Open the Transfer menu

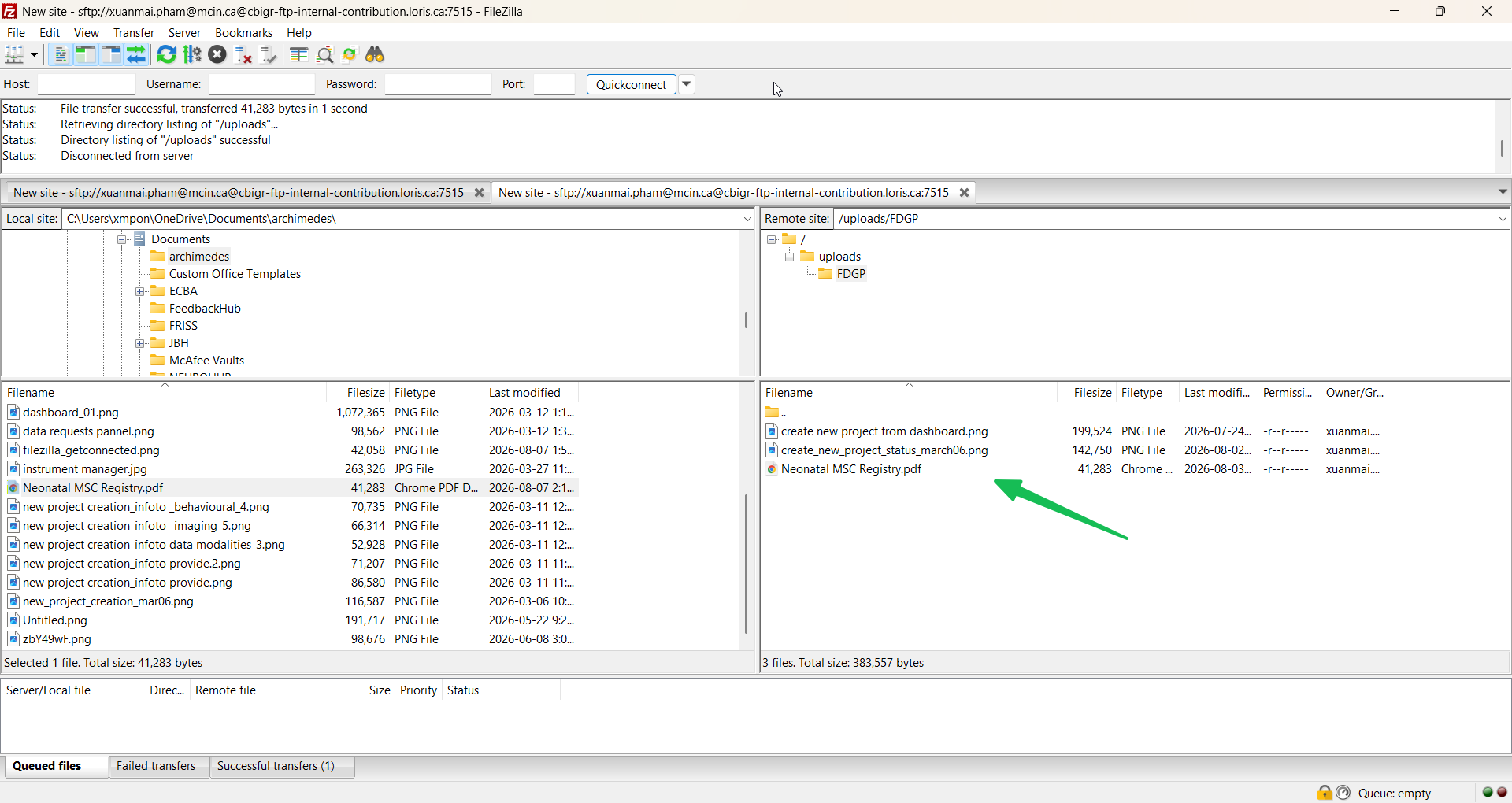click(134, 33)
